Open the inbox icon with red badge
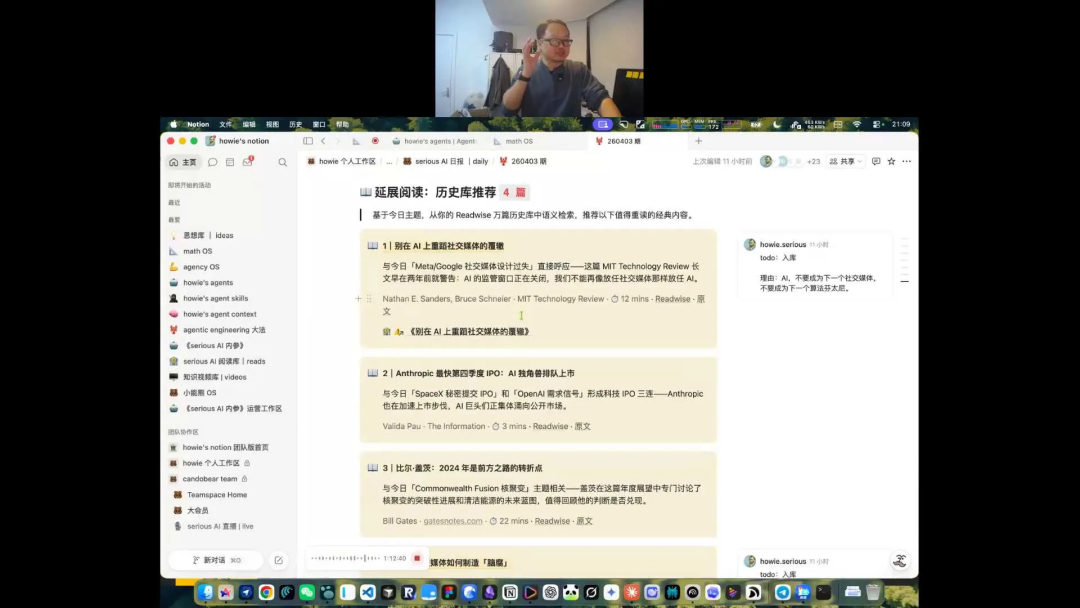The image size is (1080, 608). (248, 162)
